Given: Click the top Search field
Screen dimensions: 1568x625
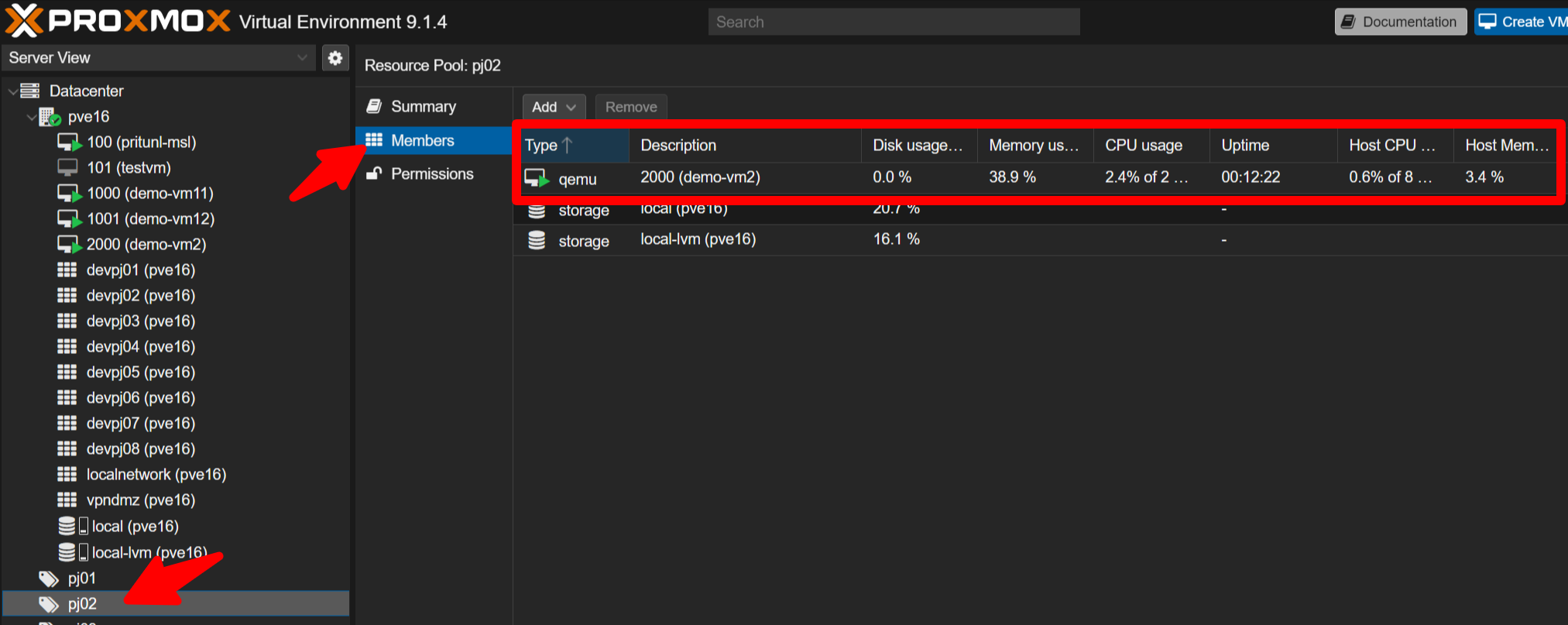Looking at the screenshot, I should pos(894,22).
